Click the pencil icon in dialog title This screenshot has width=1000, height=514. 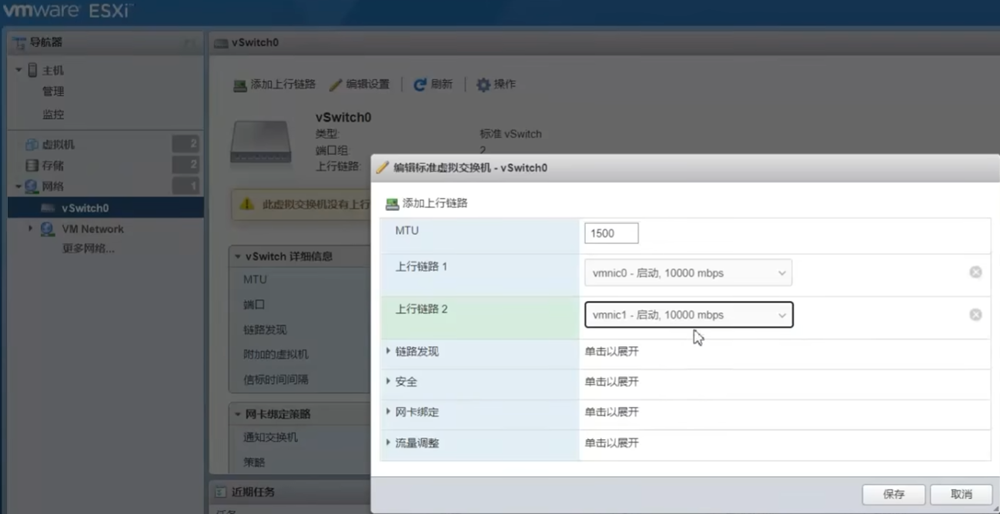383,168
